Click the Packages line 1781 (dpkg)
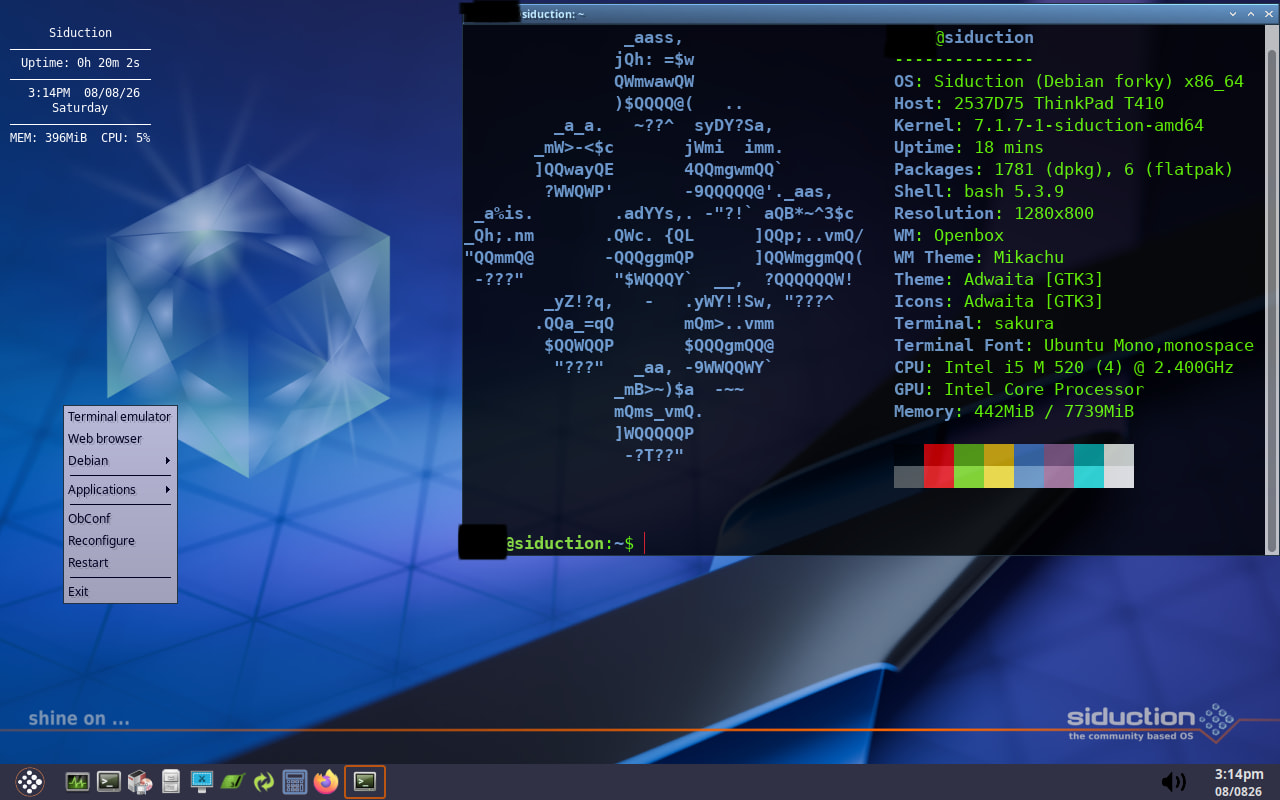 coord(1064,170)
